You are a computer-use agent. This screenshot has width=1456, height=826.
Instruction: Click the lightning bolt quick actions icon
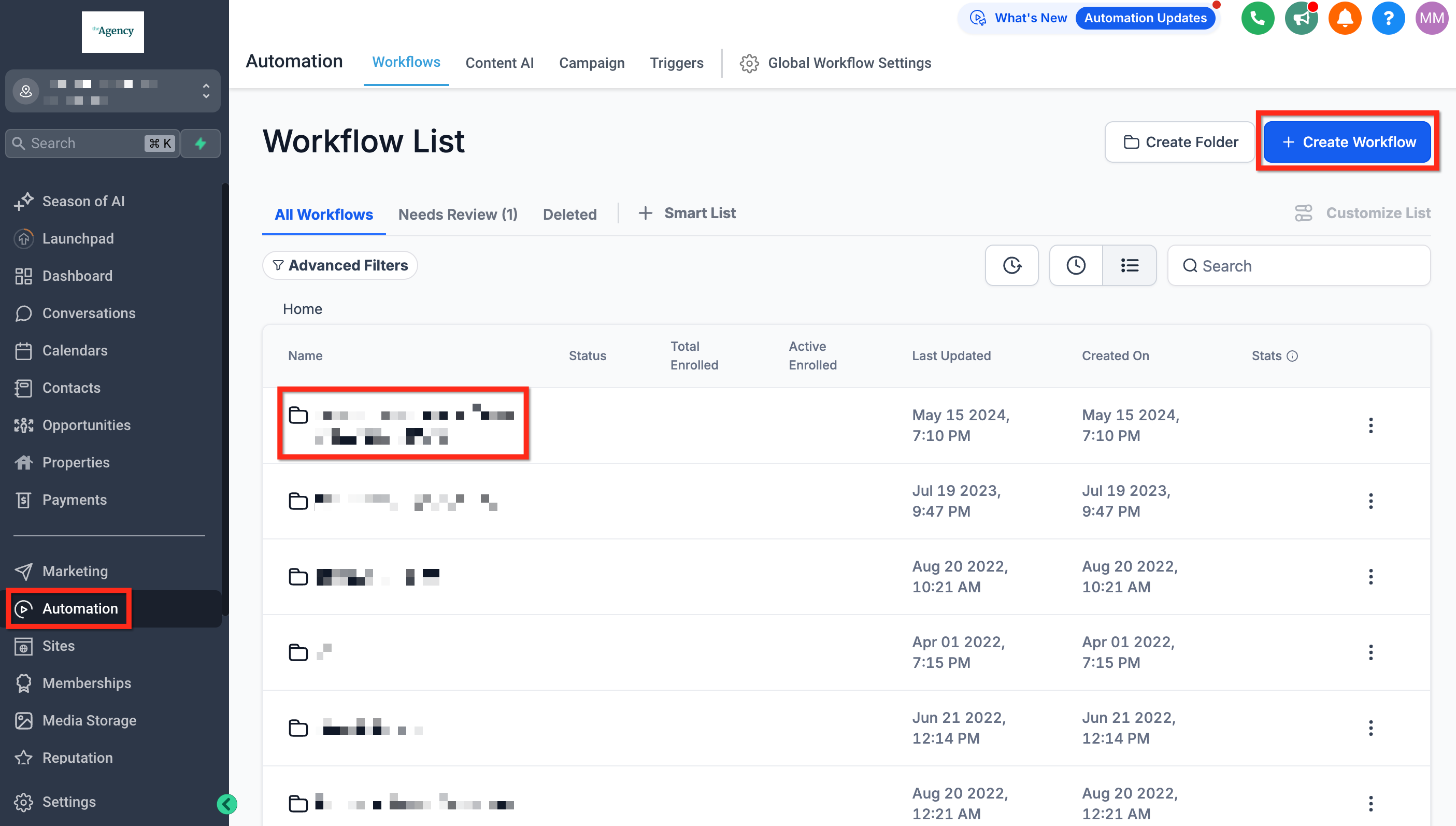(x=200, y=144)
